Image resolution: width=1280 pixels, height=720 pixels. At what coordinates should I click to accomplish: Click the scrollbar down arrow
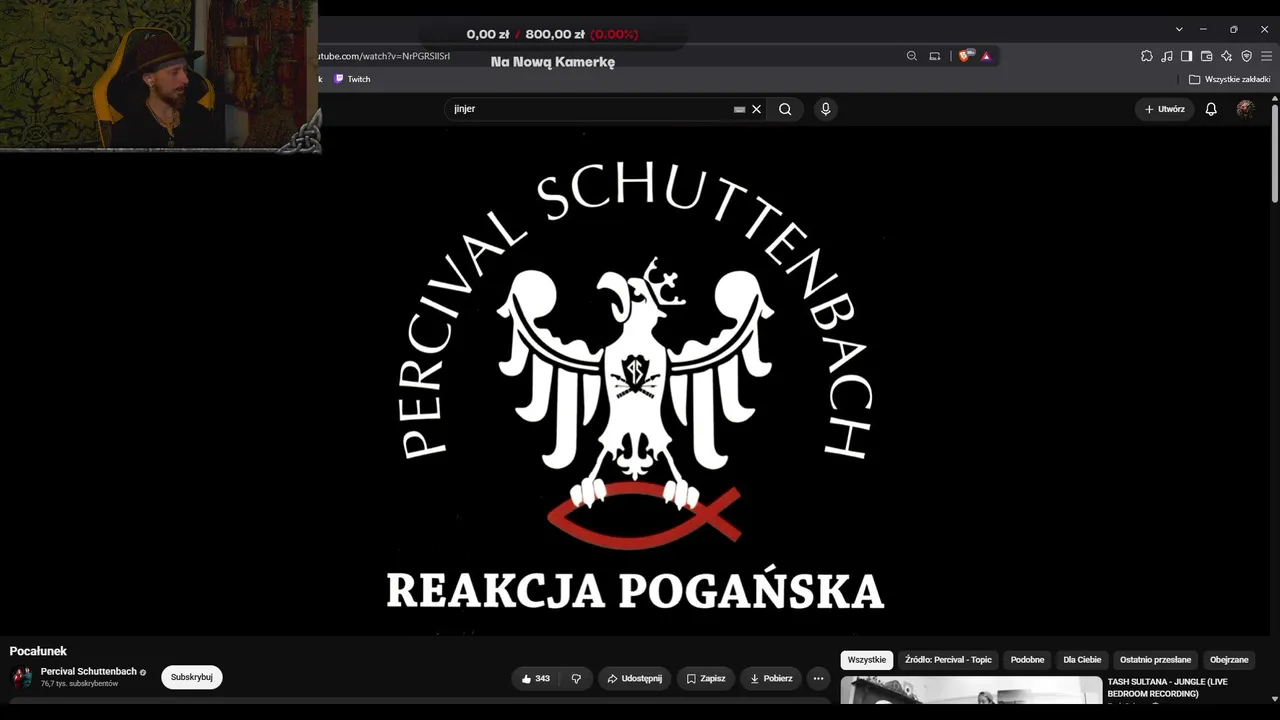coord(1274,699)
